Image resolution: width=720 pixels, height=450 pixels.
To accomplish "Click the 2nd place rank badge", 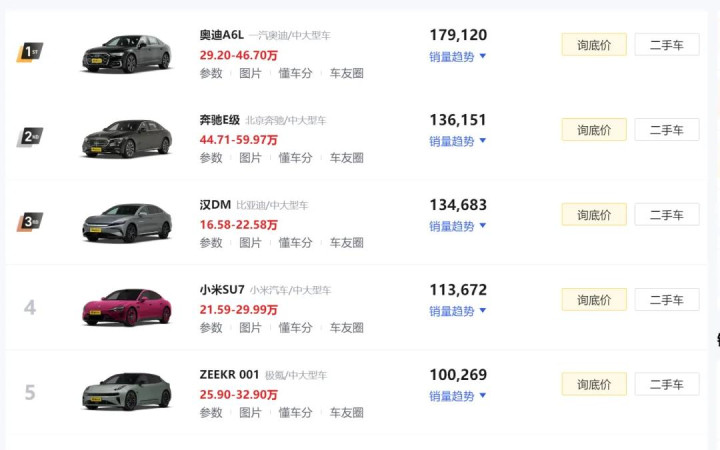I will point(30,137).
